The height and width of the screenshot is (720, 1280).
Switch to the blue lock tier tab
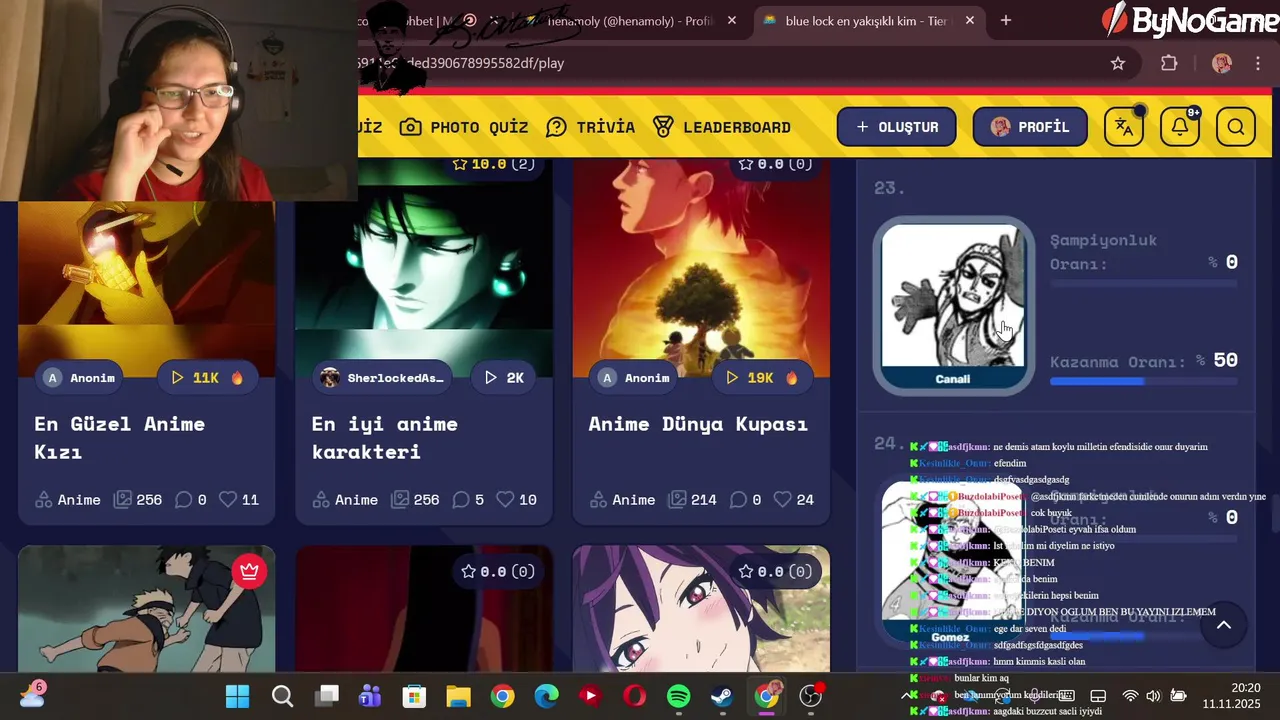866,20
